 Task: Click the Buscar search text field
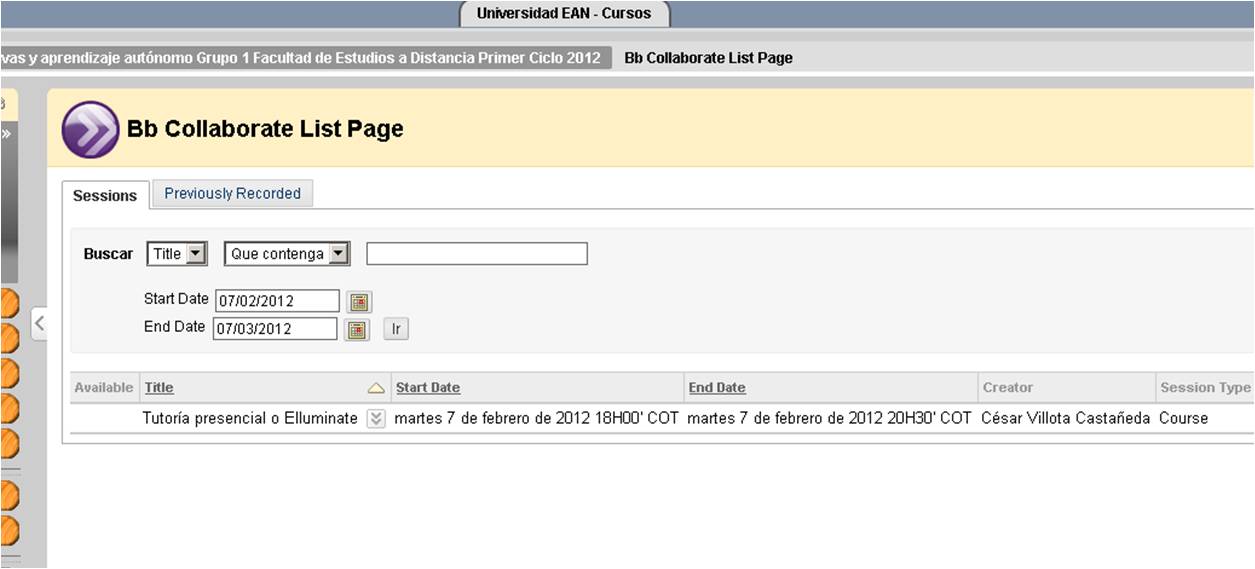coord(476,254)
